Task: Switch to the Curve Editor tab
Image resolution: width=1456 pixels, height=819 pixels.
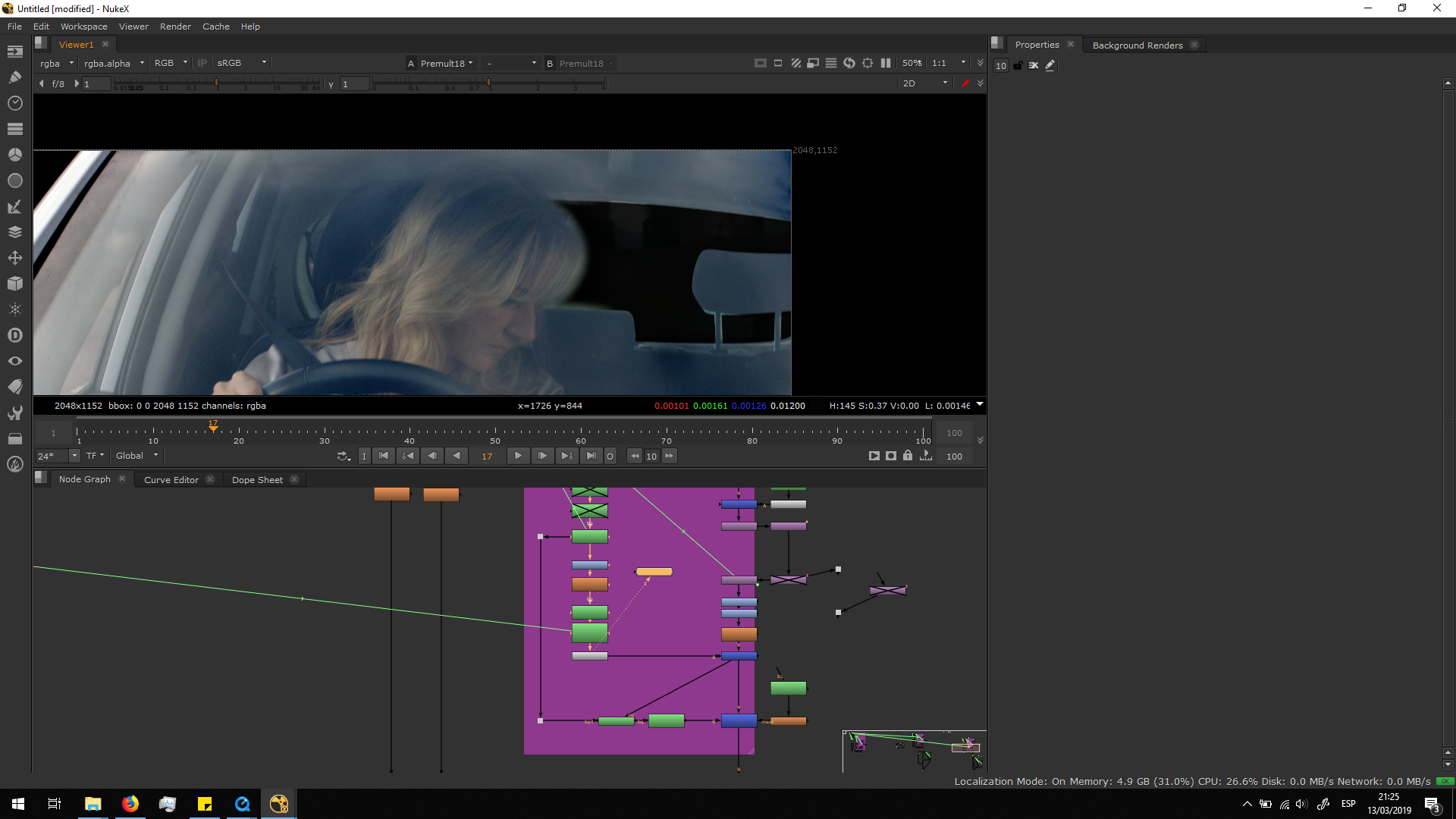Action: point(171,480)
